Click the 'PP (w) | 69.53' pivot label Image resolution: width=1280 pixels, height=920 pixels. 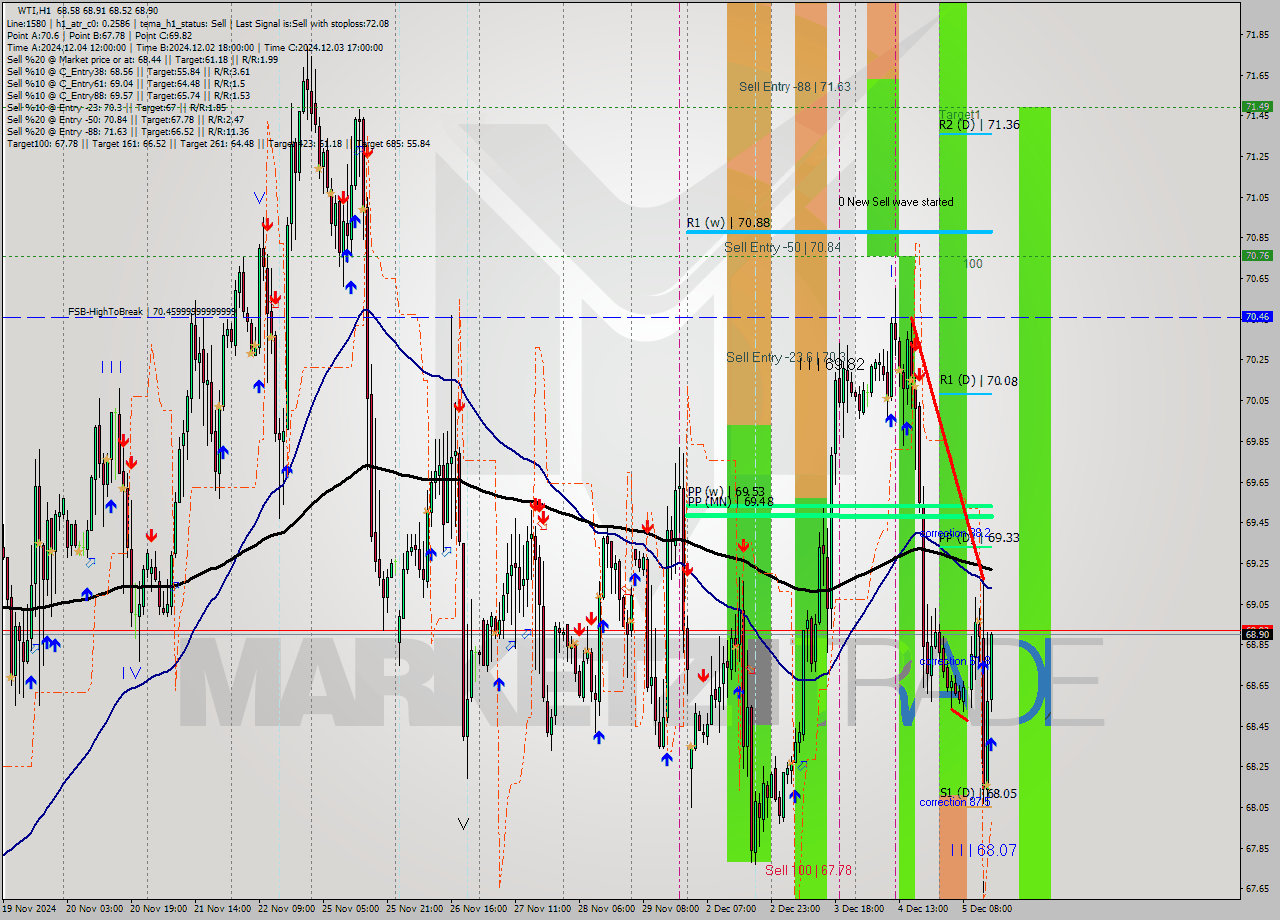pos(726,492)
